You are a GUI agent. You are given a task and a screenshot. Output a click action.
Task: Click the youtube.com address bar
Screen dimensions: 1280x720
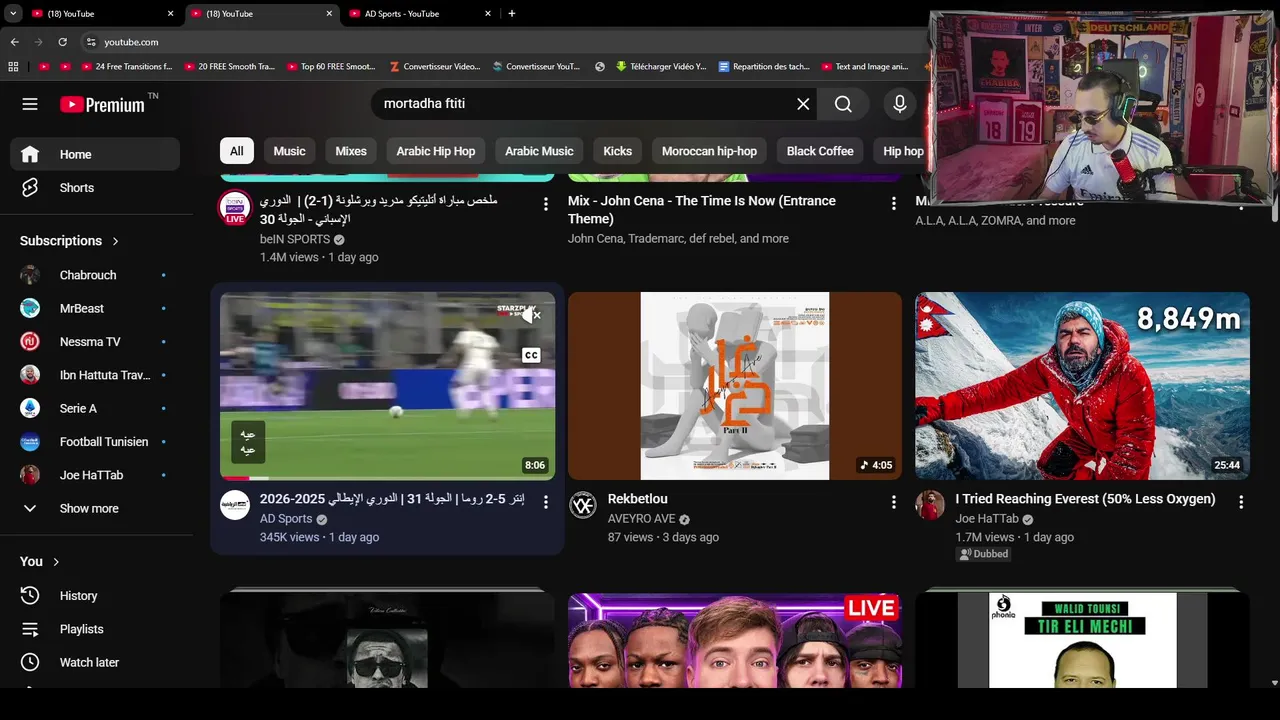(x=500, y=42)
